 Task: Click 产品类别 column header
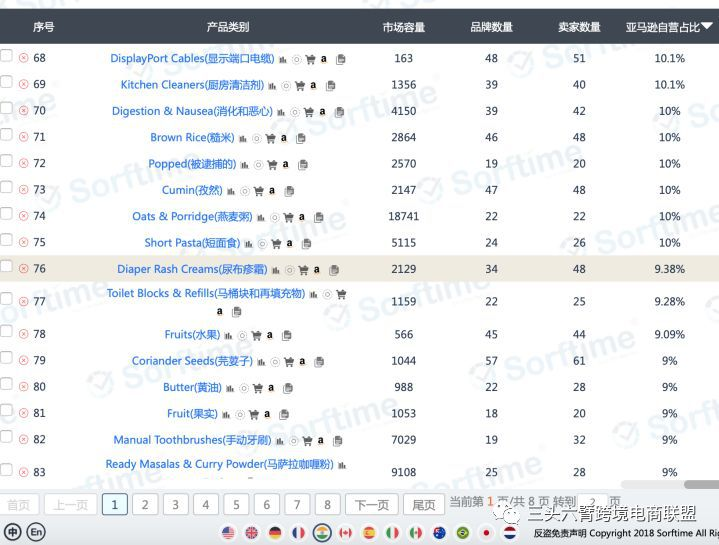[x=227, y=27]
